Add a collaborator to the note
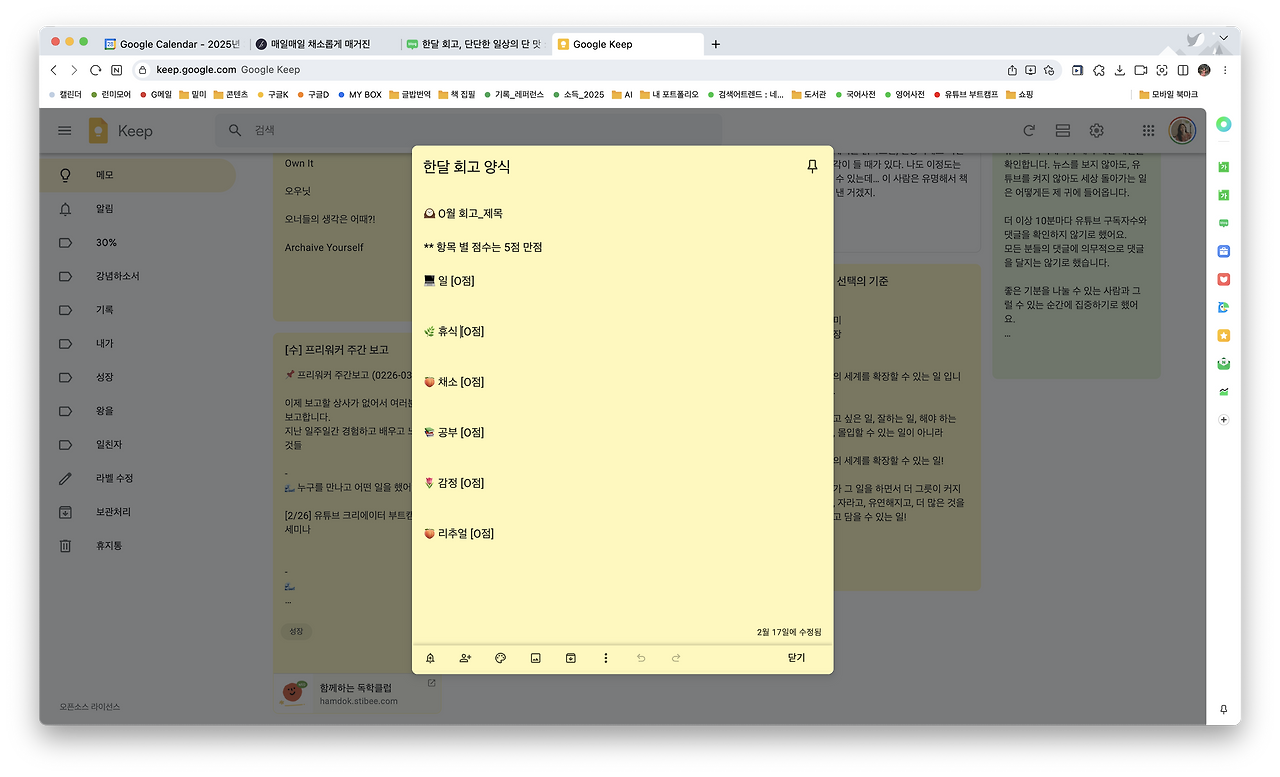 tap(465, 658)
